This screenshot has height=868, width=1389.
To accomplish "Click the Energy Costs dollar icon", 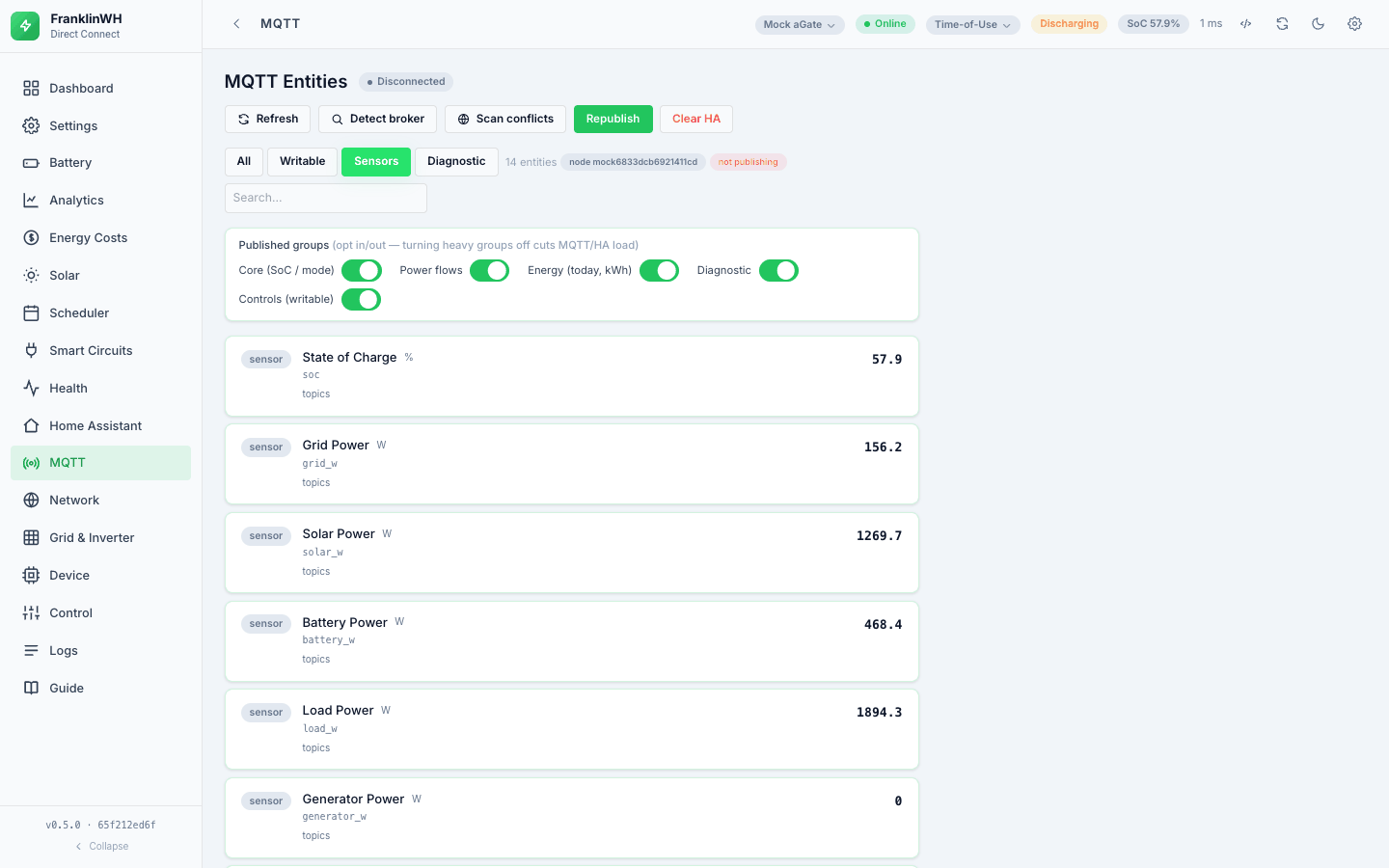I will coord(31,238).
